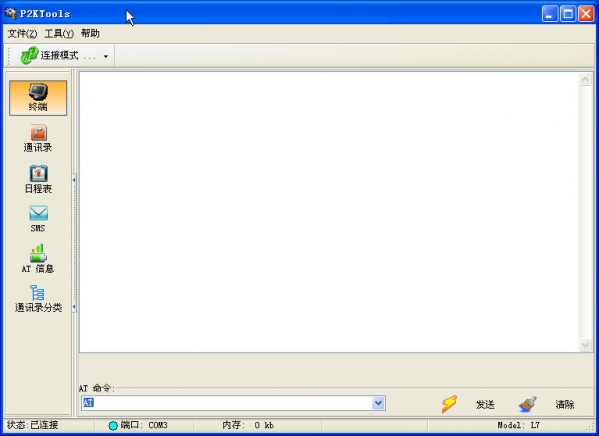Screen dimensions: 599x436
Task: Click the 发送 send button
Action: tap(485, 405)
